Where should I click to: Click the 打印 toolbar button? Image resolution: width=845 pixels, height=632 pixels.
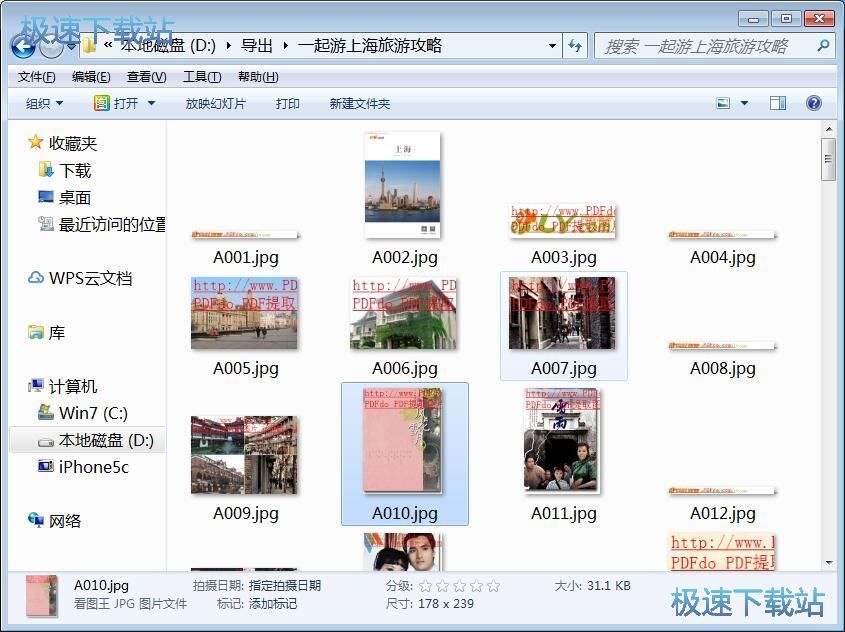pyautogui.click(x=287, y=103)
